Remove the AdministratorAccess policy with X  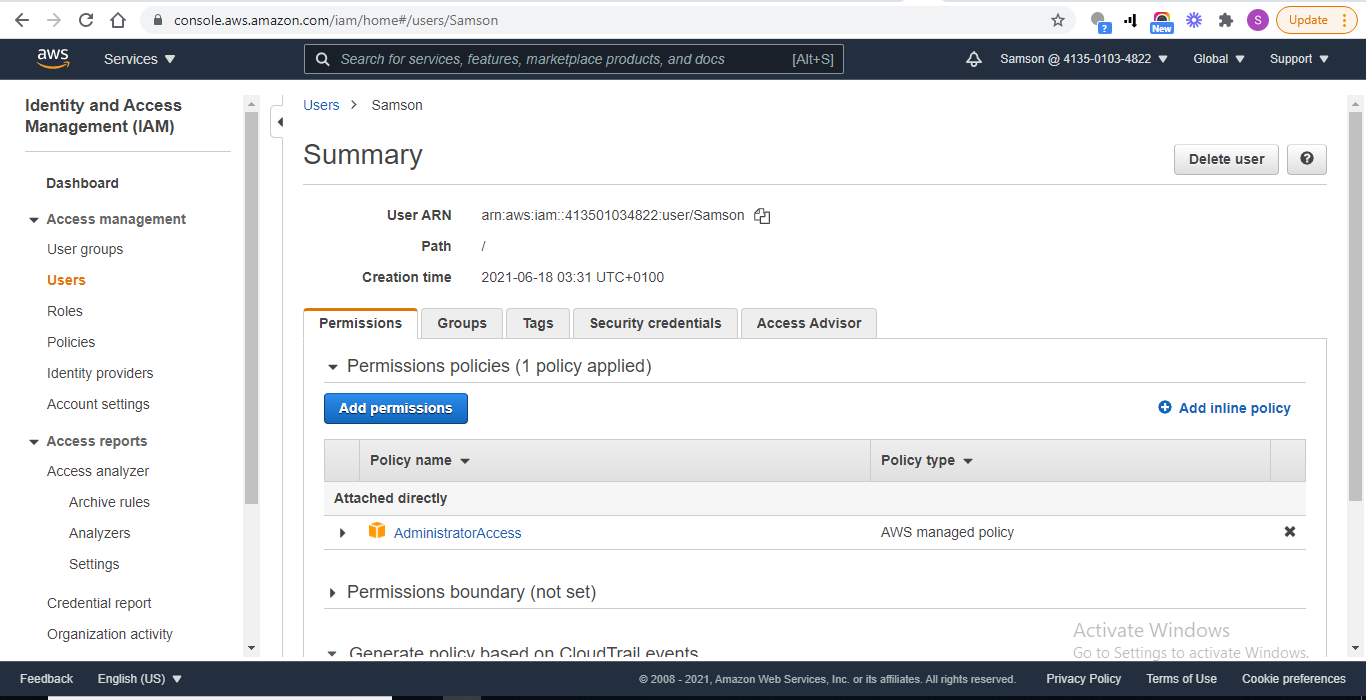click(1289, 531)
